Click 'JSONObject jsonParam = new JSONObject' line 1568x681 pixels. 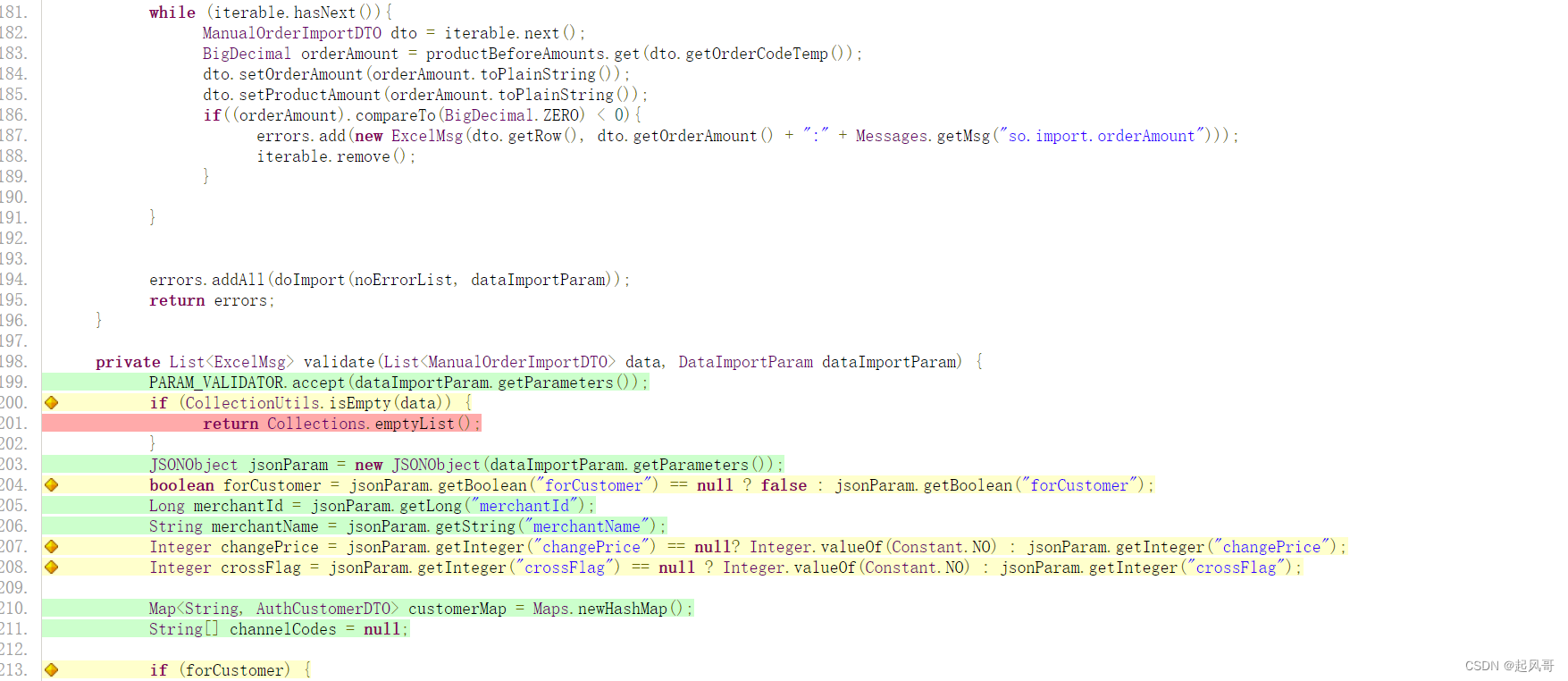point(466,465)
